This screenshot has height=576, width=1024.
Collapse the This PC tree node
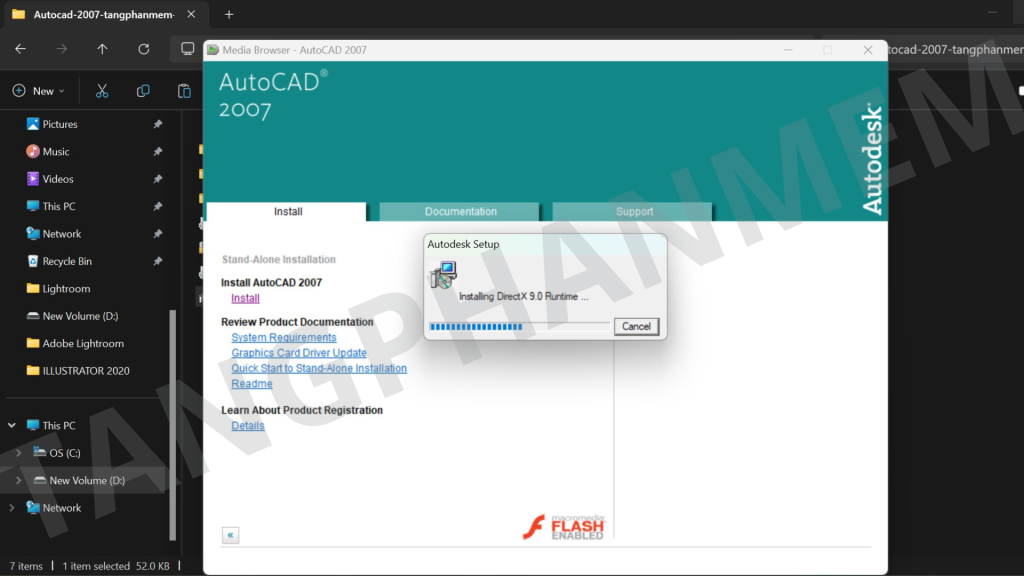(12, 426)
